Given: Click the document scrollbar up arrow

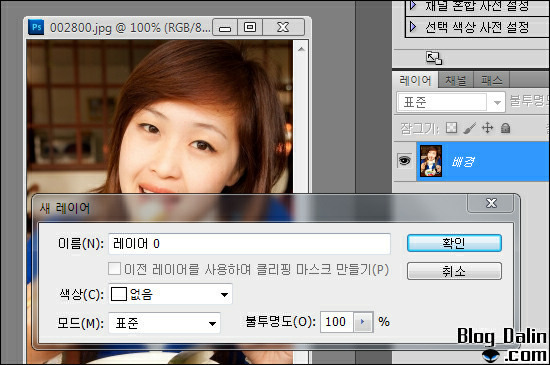Looking at the screenshot, I should (x=301, y=49).
